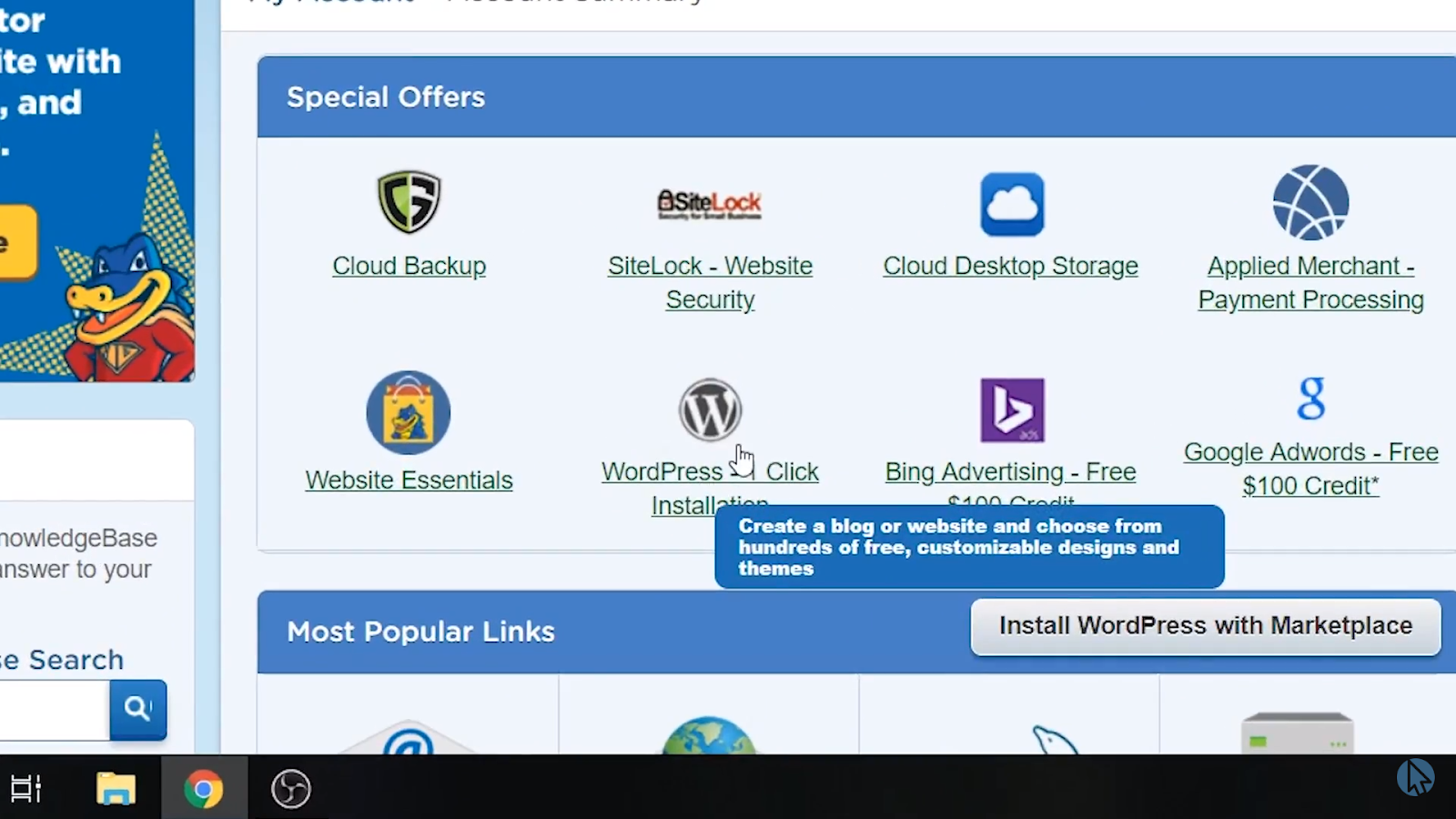Click the HostGator mascot banner image
1456x819 pixels.
coord(97,191)
